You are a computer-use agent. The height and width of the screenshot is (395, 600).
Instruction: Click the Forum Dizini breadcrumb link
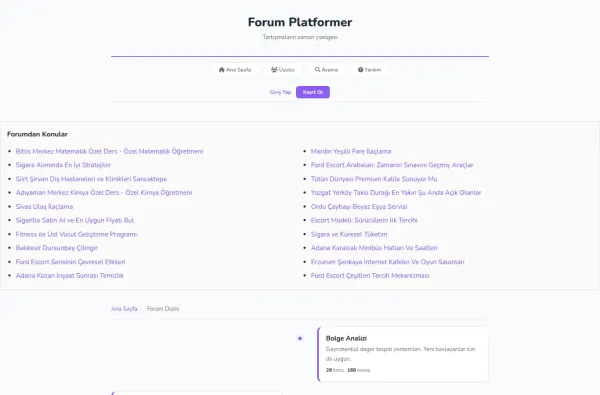[x=163, y=308]
